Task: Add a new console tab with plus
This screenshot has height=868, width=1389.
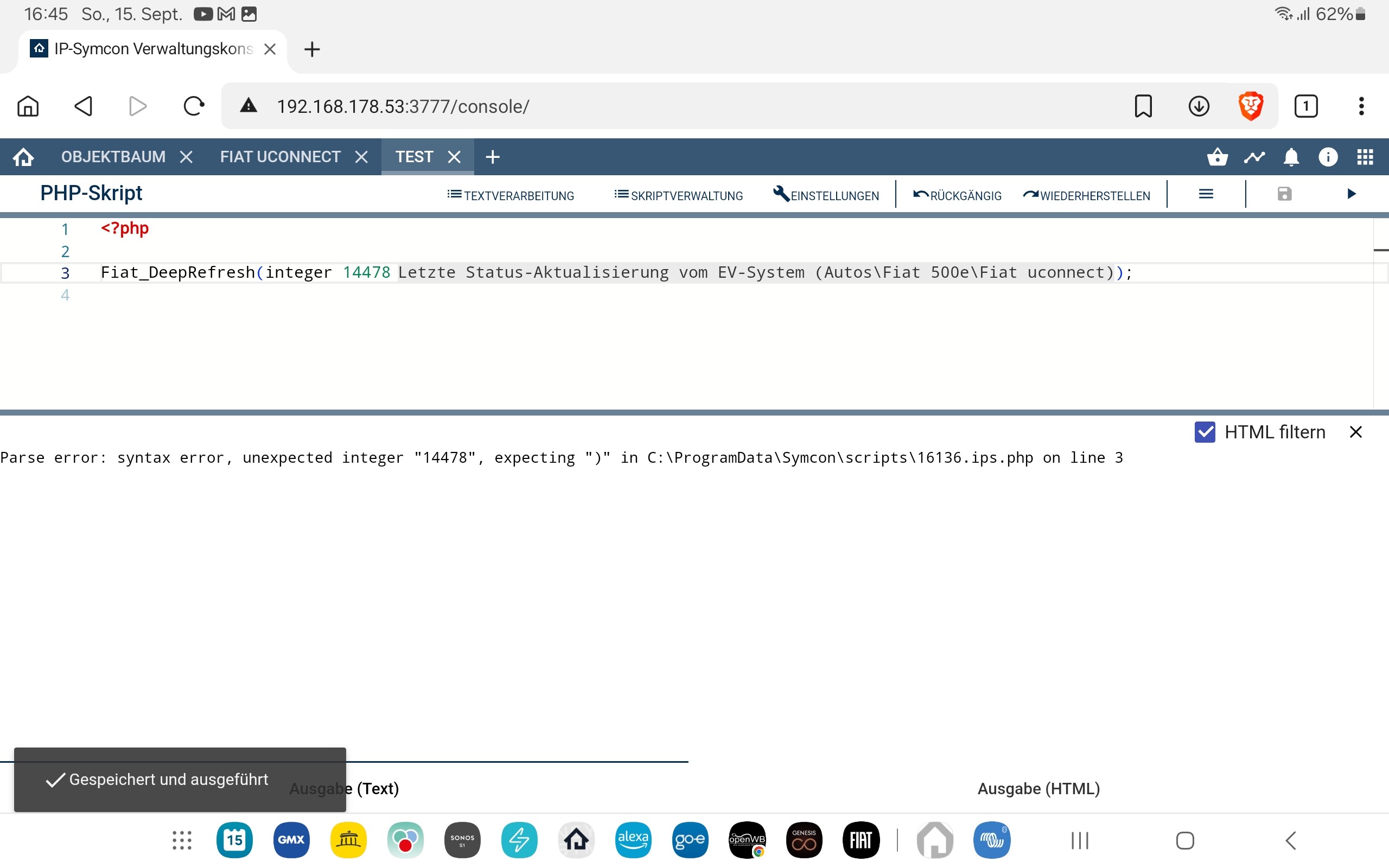Action: tap(493, 157)
